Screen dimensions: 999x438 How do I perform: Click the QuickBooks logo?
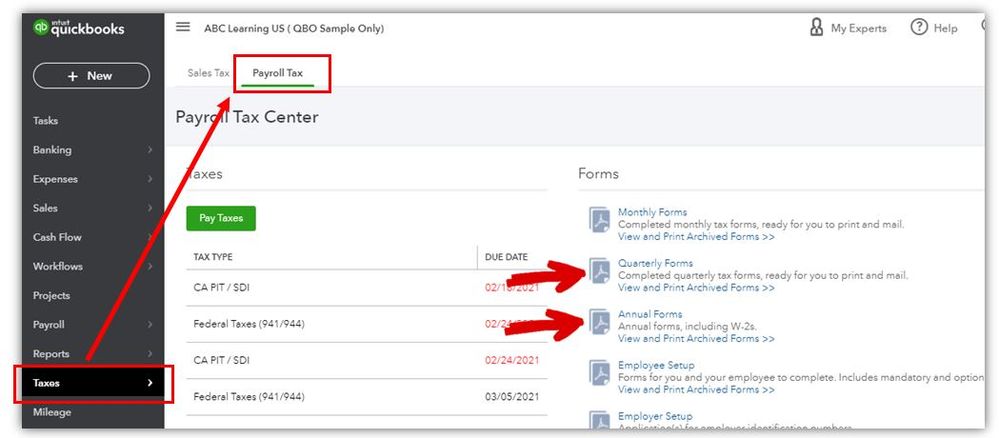click(78, 29)
